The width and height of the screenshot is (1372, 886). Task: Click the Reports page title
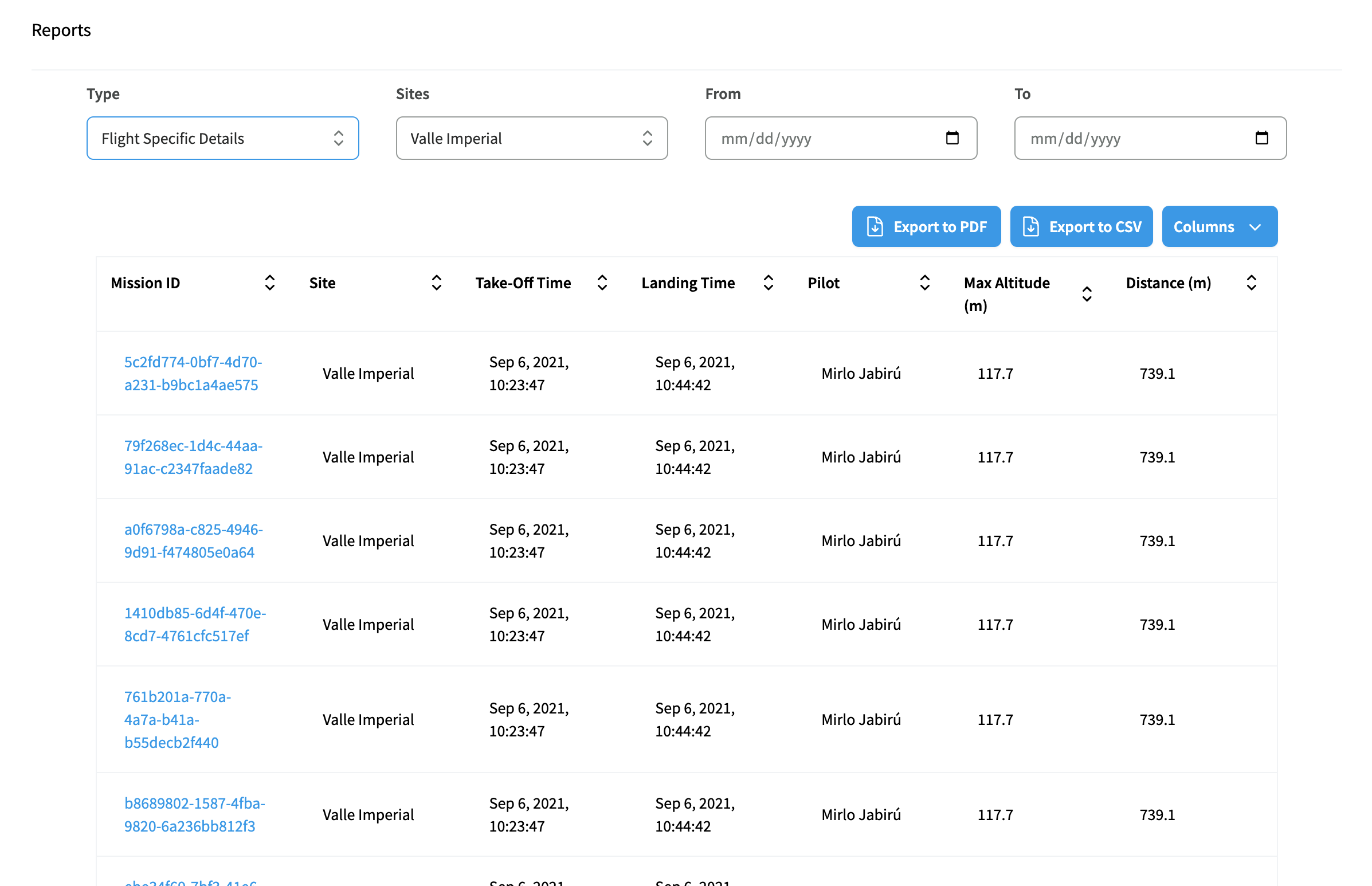[61, 30]
